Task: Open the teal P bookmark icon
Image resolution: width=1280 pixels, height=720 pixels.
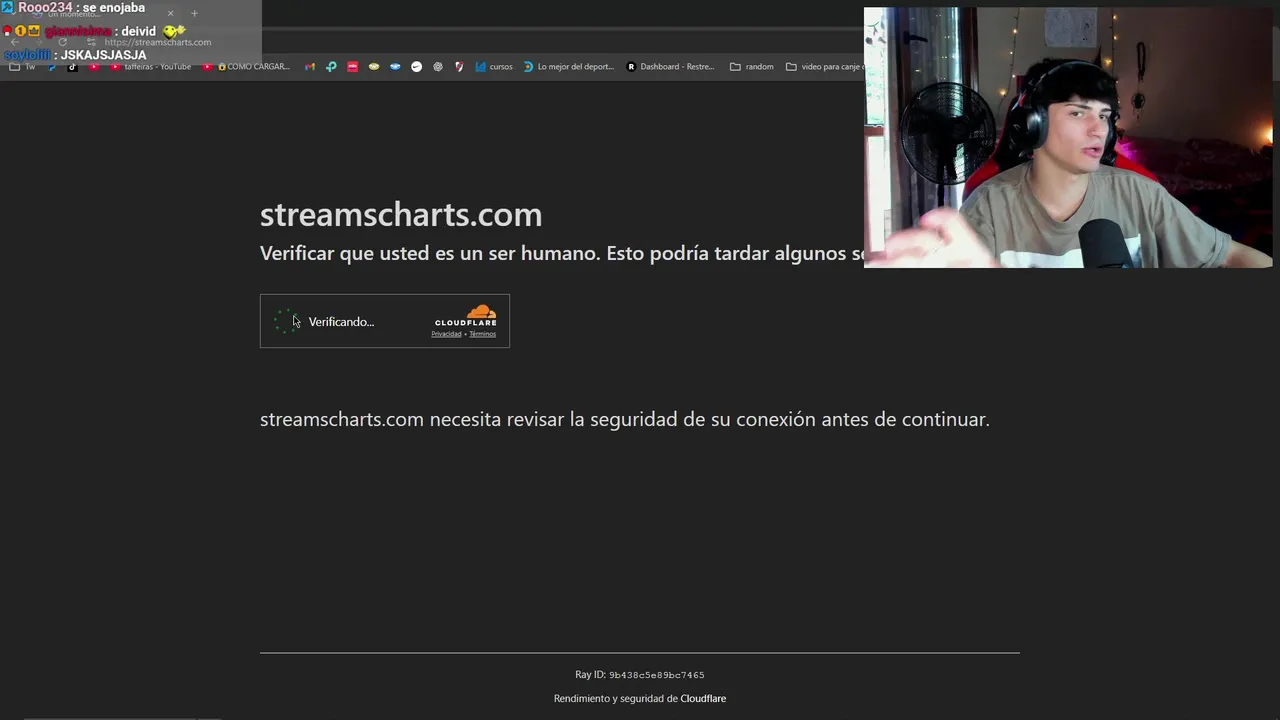Action: pos(331,67)
